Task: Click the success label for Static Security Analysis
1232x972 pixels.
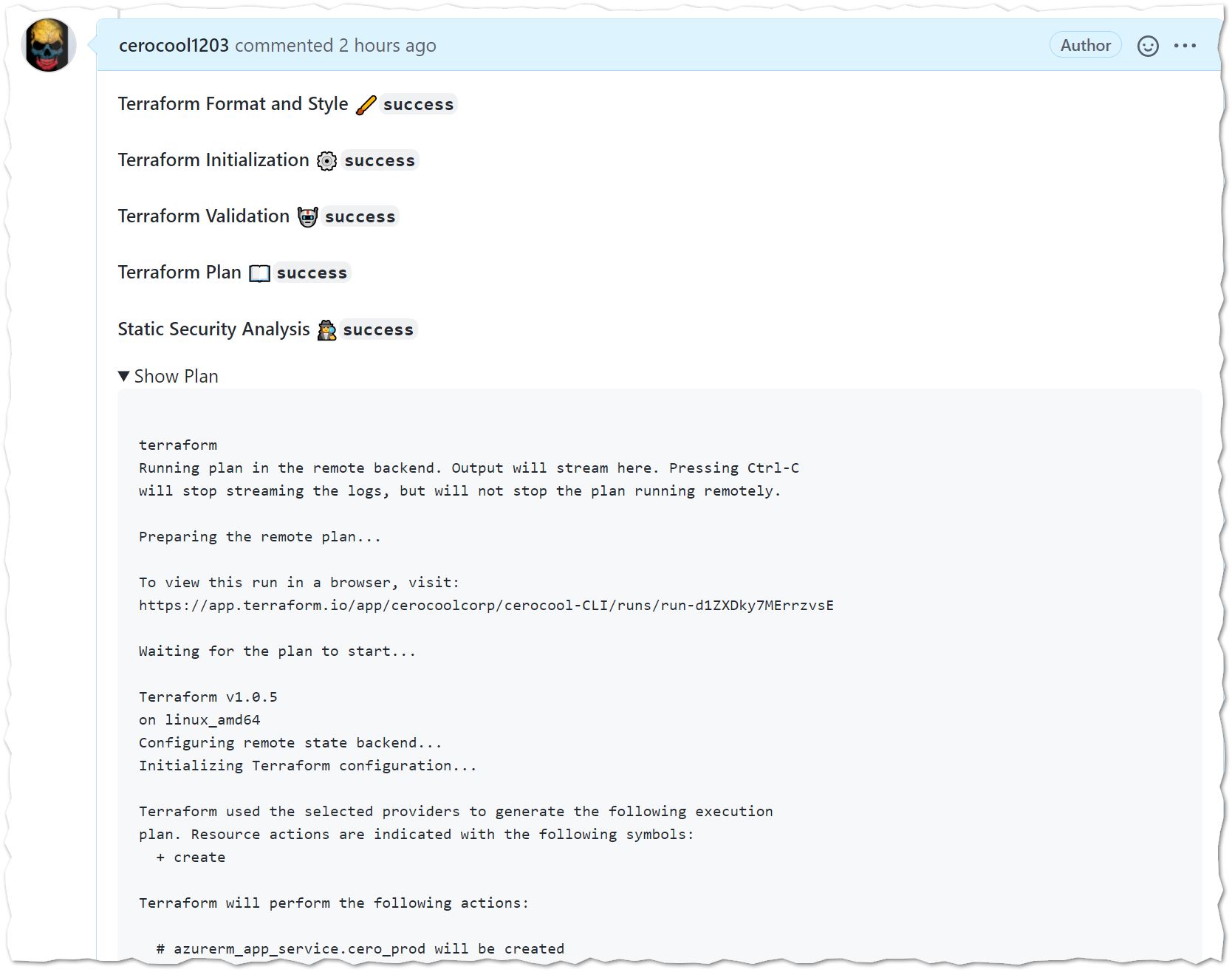Action: tap(378, 330)
